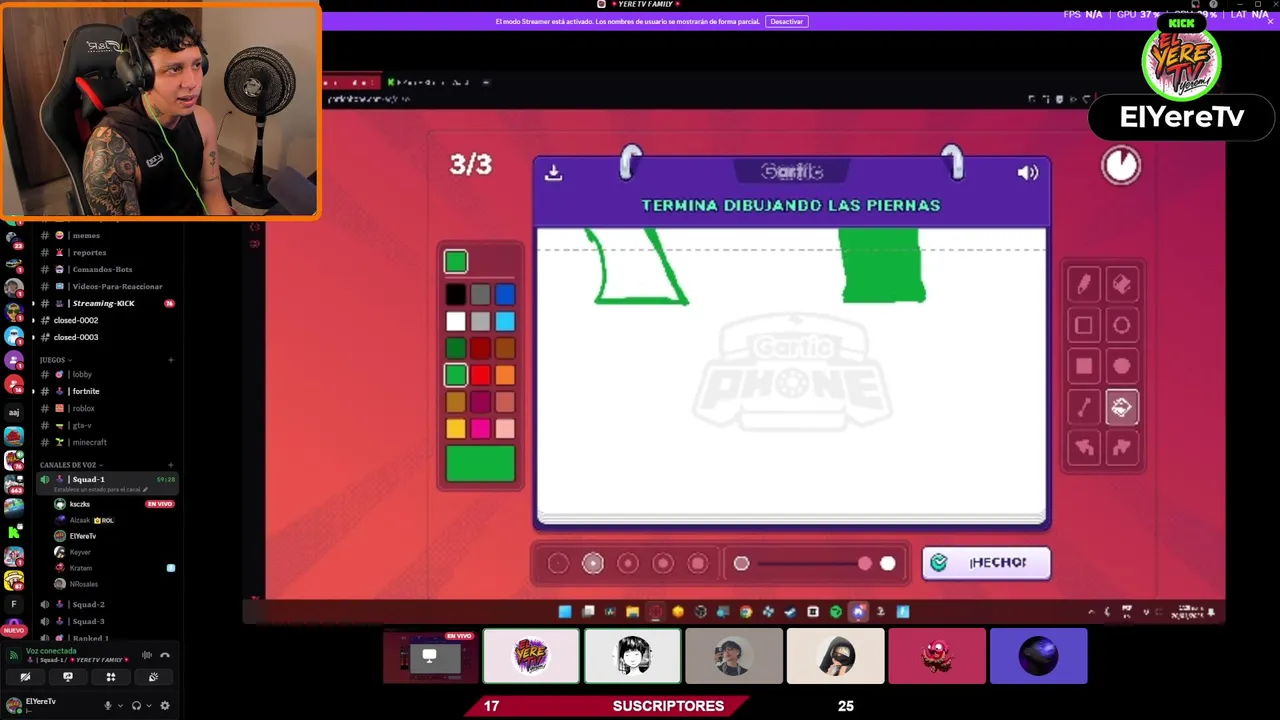Select the straight line tool
The width and height of the screenshot is (1280, 720).
coord(1084,407)
